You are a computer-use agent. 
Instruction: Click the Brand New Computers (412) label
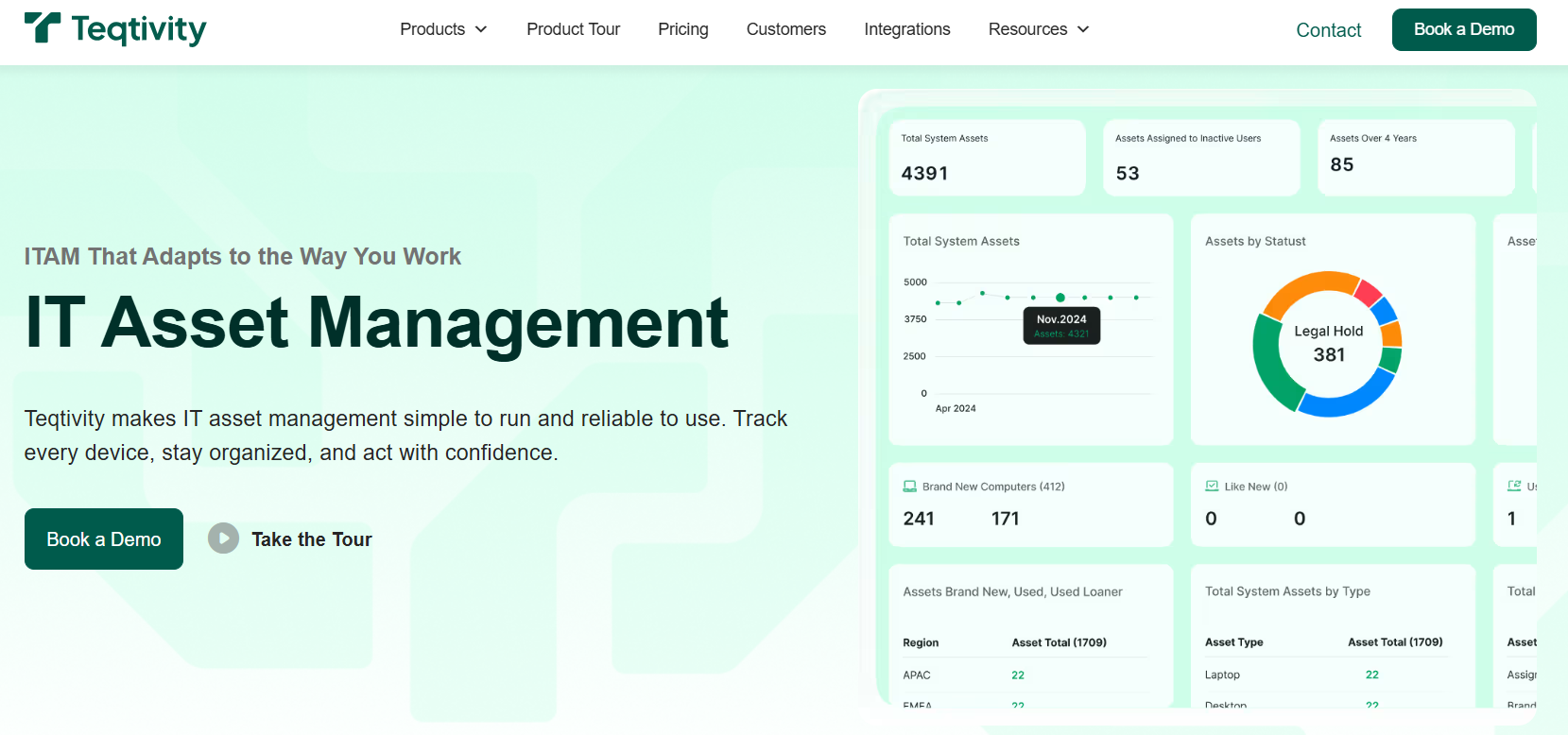pos(993,487)
